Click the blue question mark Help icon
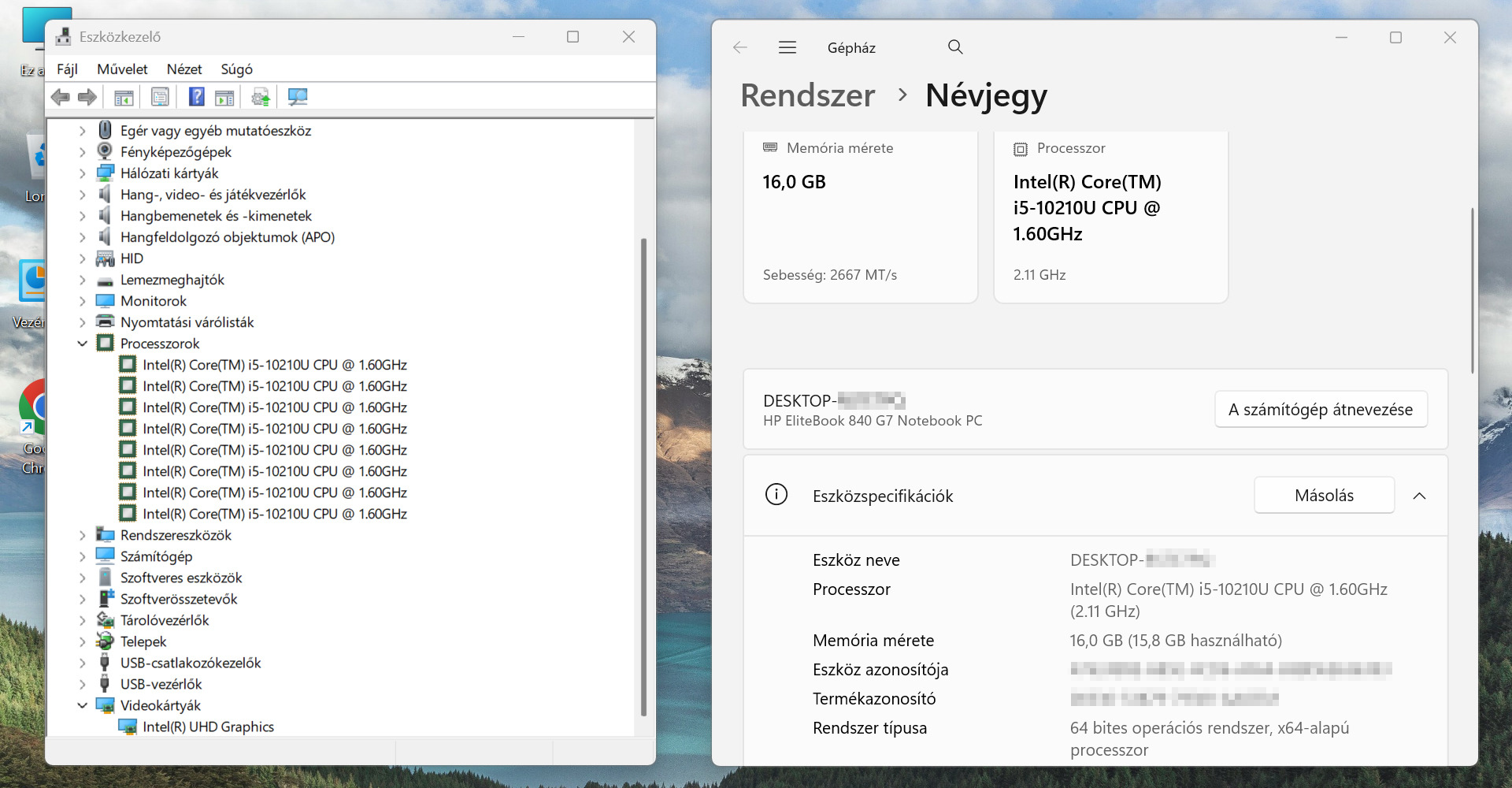This screenshot has height=788, width=1512. 196,97
